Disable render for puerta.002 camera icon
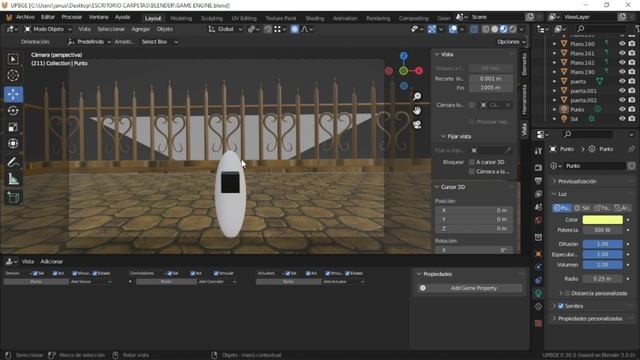This screenshot has height=360, width=640. click(x=632, y=100)
